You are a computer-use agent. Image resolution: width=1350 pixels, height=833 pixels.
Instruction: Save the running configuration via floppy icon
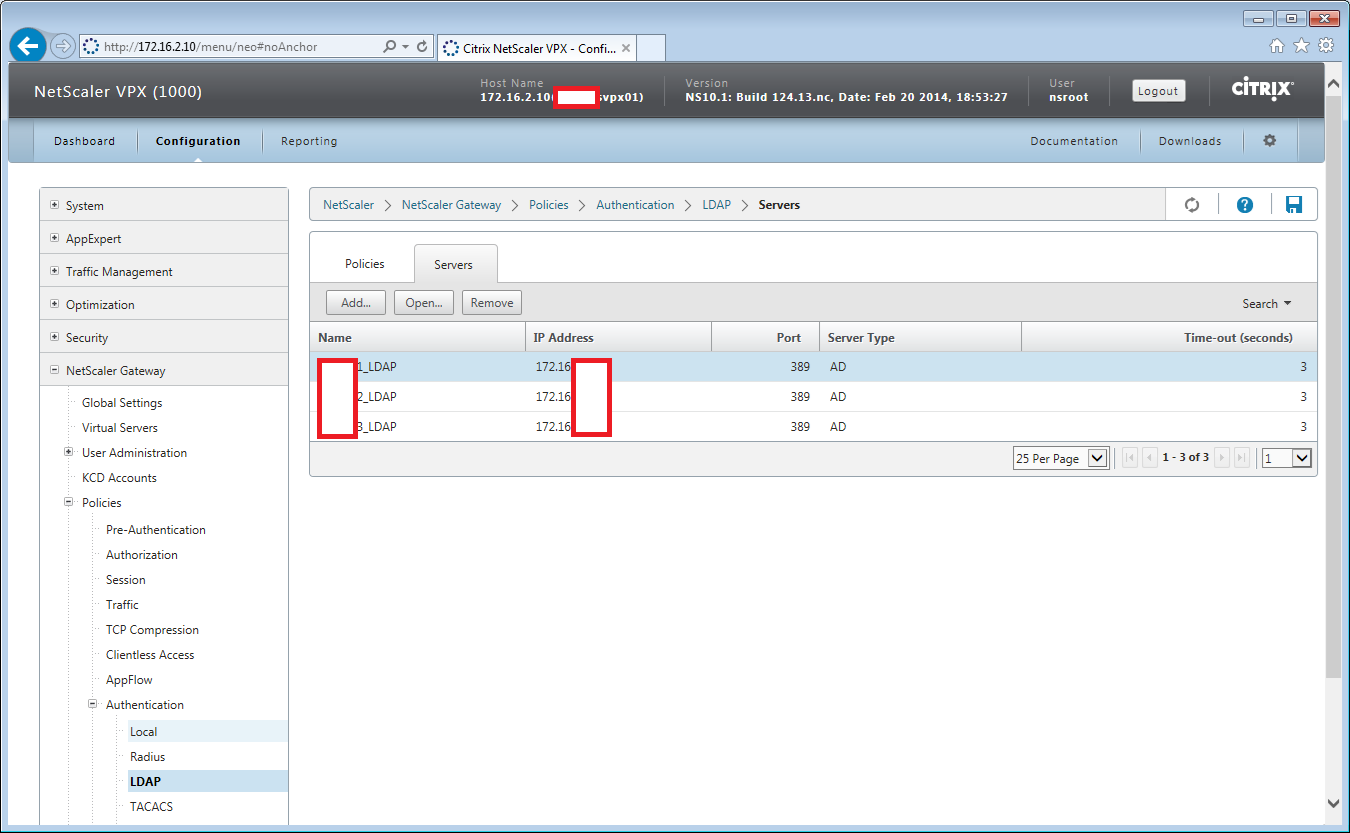(x=1294, y=205)
